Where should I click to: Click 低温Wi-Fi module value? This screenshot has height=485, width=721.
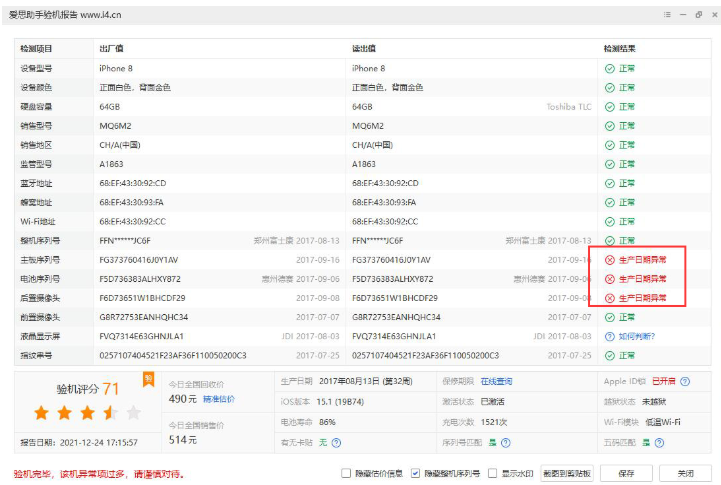tap(663, 422)
